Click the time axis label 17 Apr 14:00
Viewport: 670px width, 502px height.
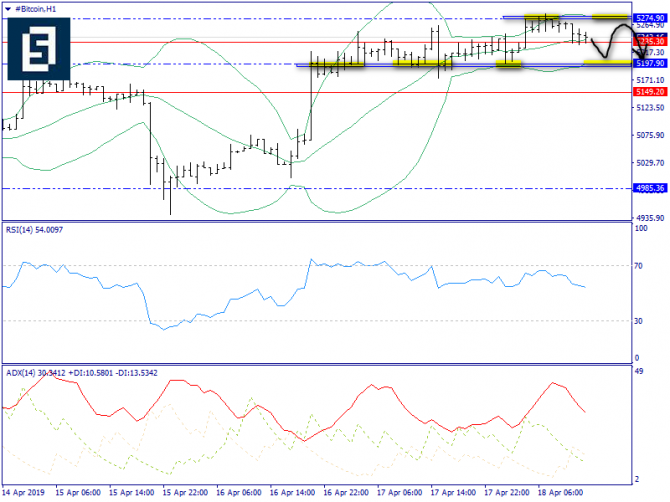click(453, 493)
